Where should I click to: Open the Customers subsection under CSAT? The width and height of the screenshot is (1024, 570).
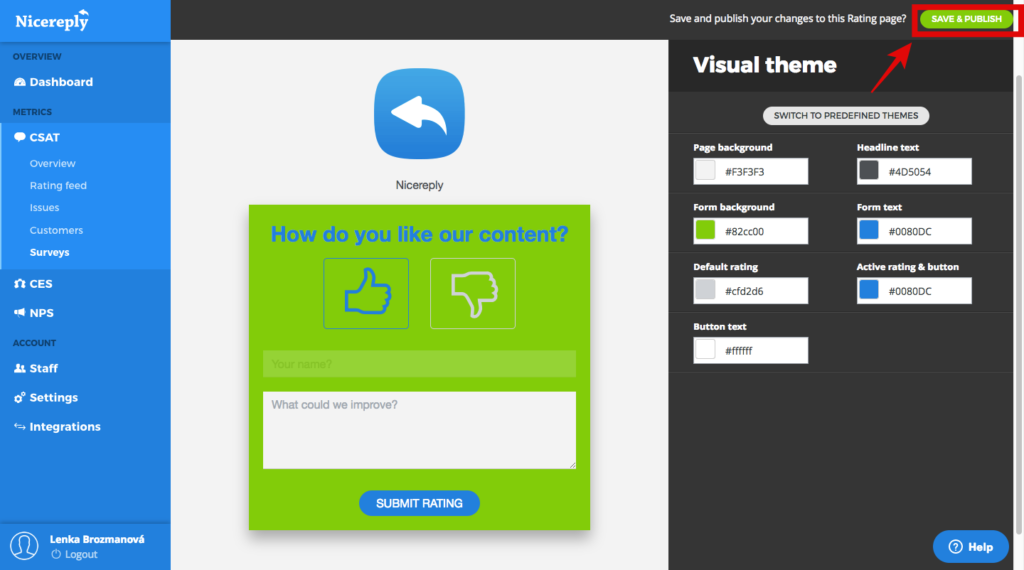click(x=56, y=230)
